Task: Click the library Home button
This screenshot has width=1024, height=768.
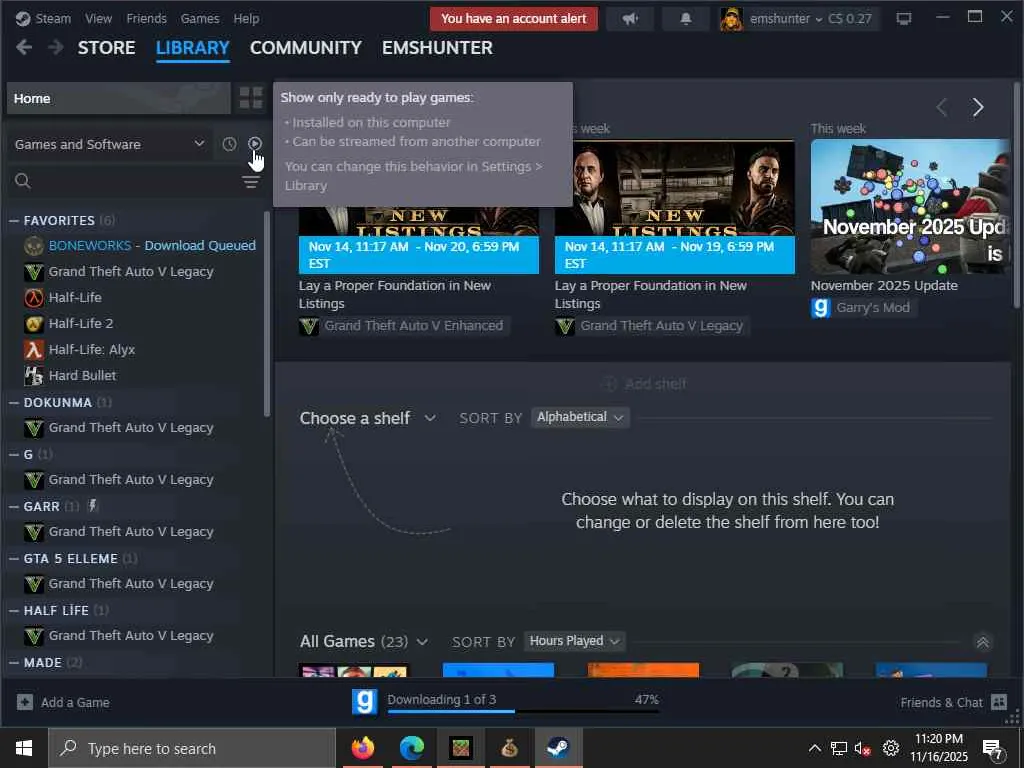Action: point(118,98)
